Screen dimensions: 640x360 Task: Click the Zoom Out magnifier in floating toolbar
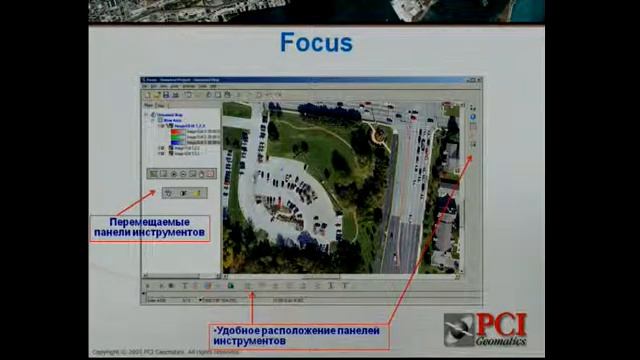point(183,174)
